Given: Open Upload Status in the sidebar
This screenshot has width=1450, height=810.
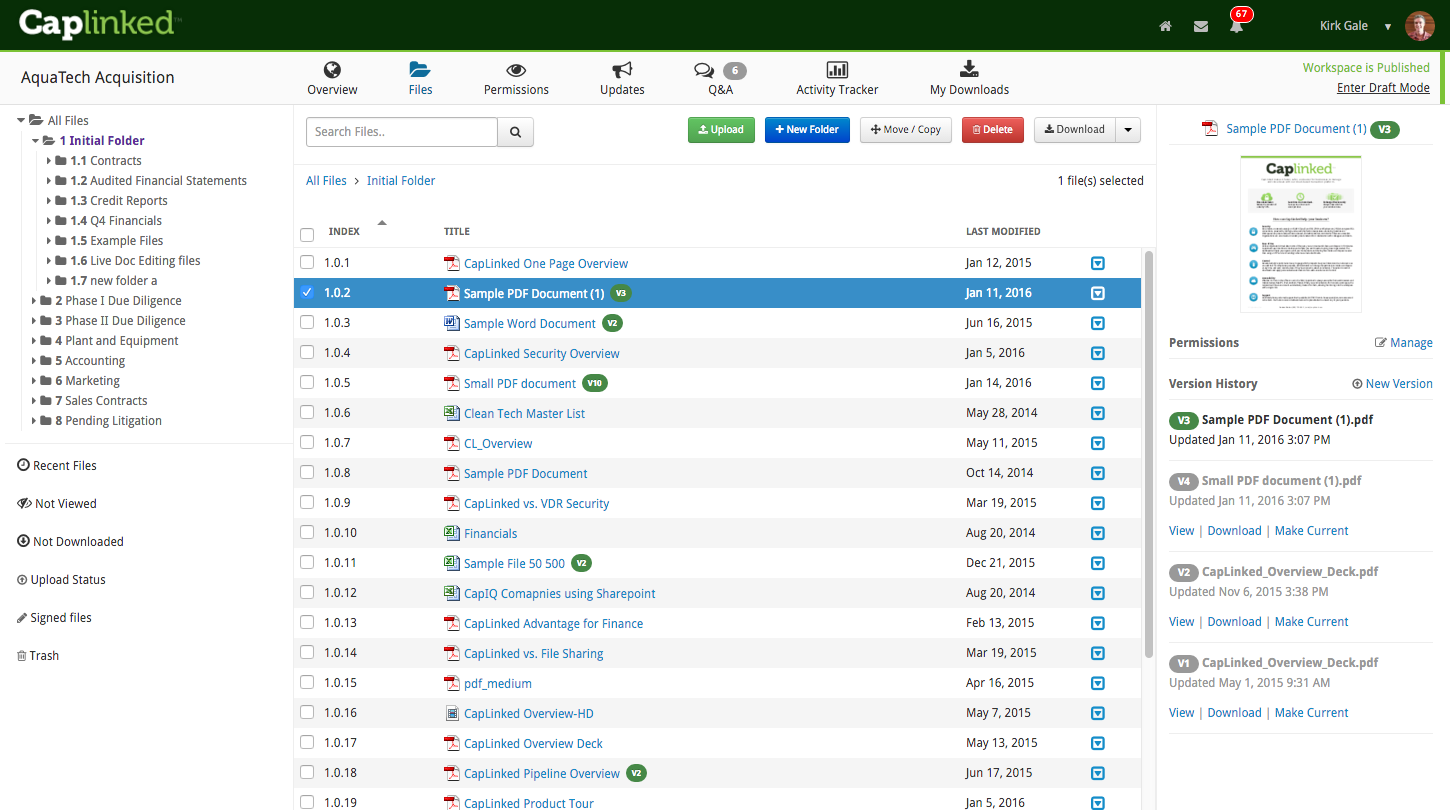Looking at the screenshot, I should (x=61, y=580).
